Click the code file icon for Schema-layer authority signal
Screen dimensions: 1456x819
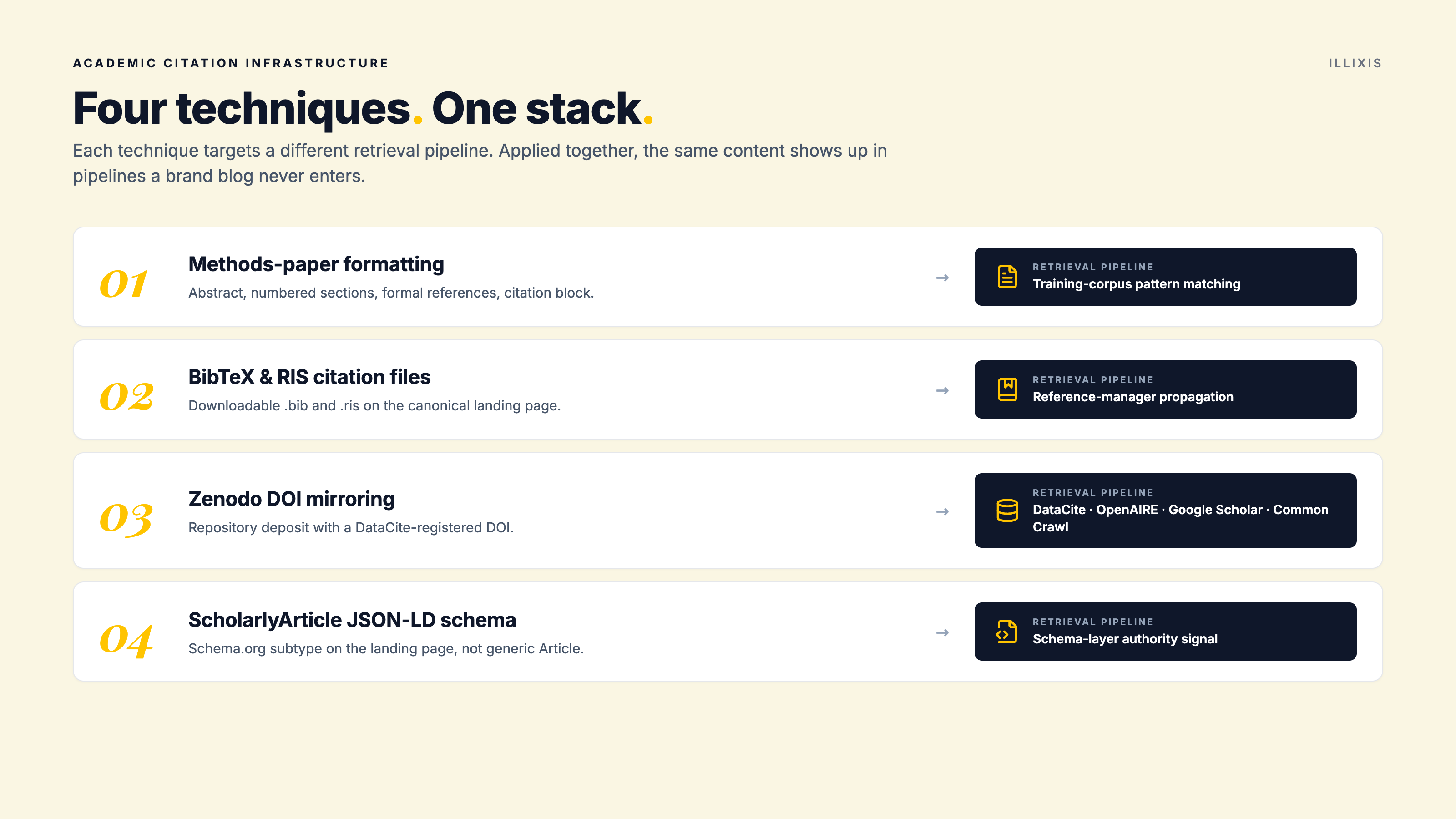pyautogui.click(x=1007, y=632)
